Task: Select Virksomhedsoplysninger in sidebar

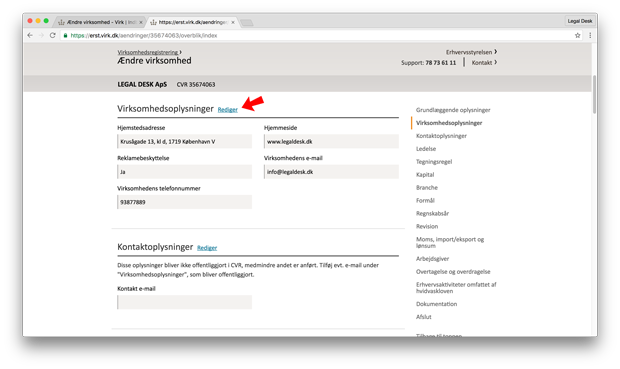Action: 449,123
